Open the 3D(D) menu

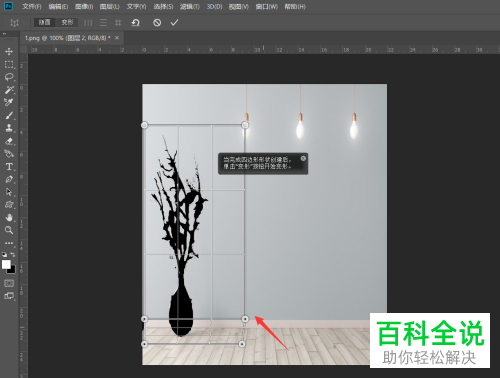click(x=214, y=6)
